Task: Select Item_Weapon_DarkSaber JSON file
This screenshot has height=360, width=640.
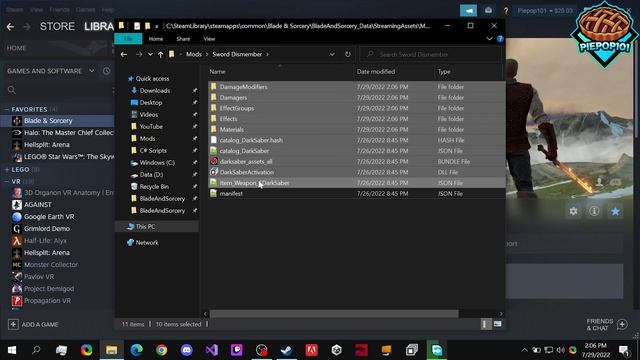Action: coord(254,183)
